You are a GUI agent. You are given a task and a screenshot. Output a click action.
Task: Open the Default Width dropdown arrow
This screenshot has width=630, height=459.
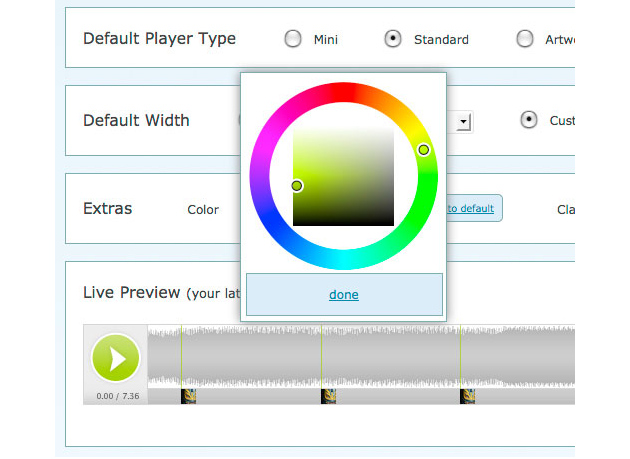coord(464,122)
